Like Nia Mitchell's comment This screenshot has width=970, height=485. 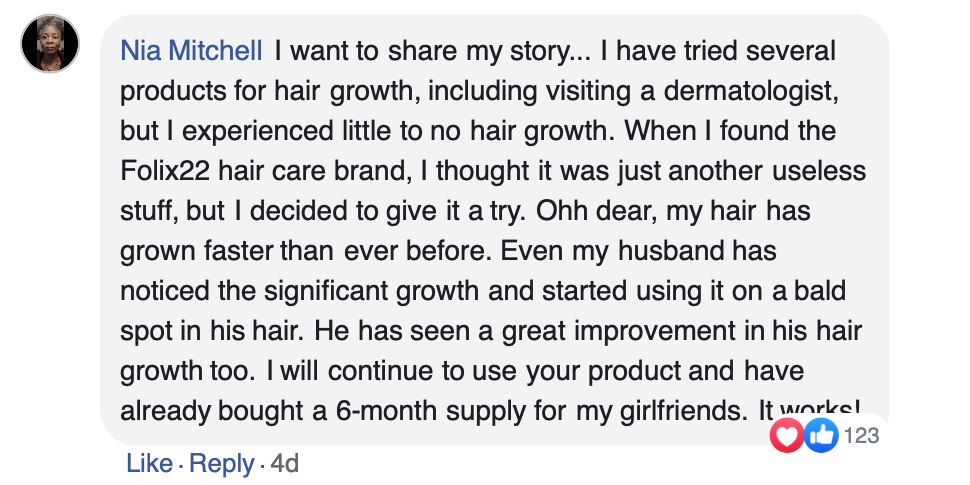pyautogui.click(x=149, y=464)
